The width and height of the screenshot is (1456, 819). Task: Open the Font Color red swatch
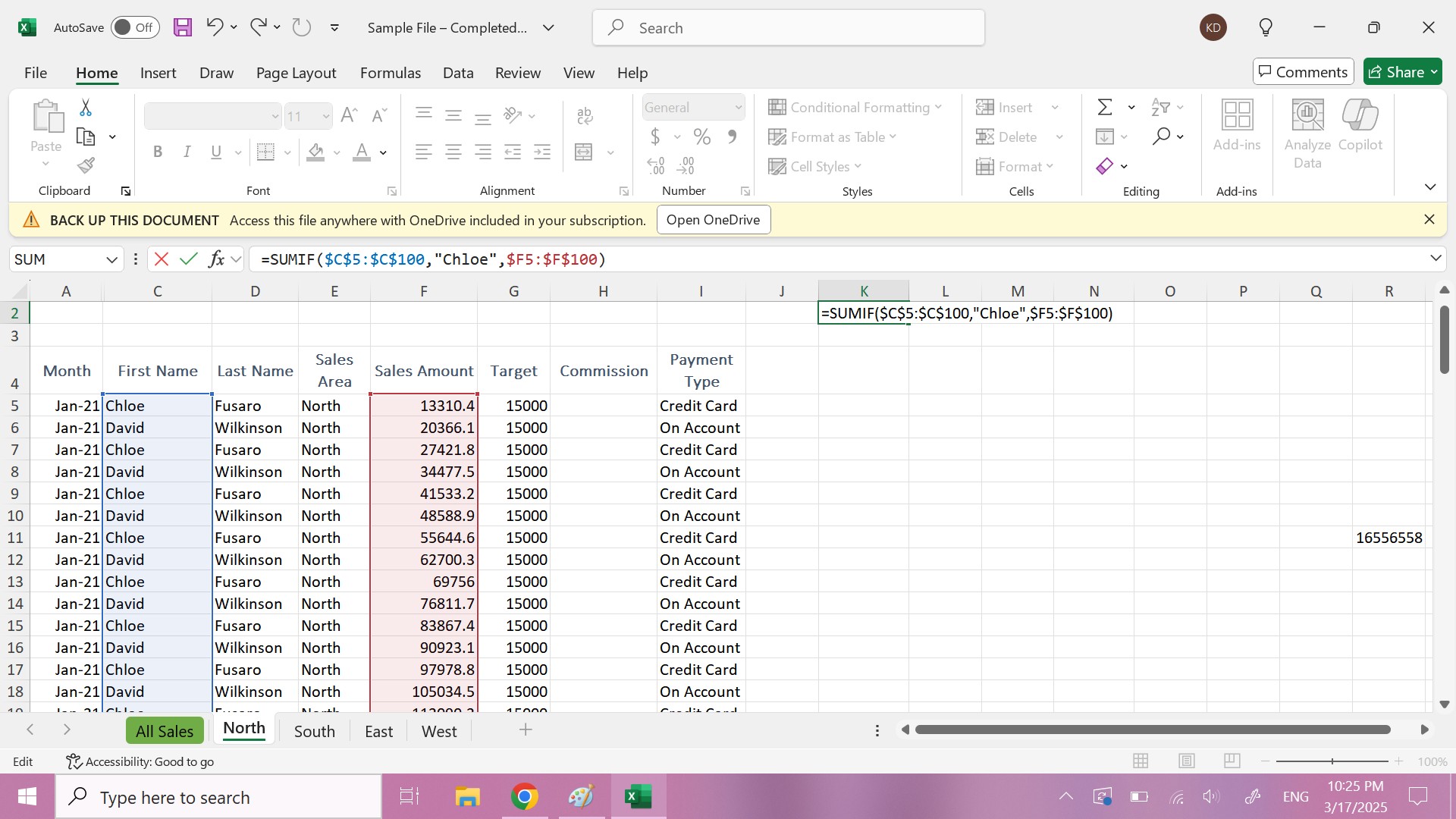coord(362,152)
